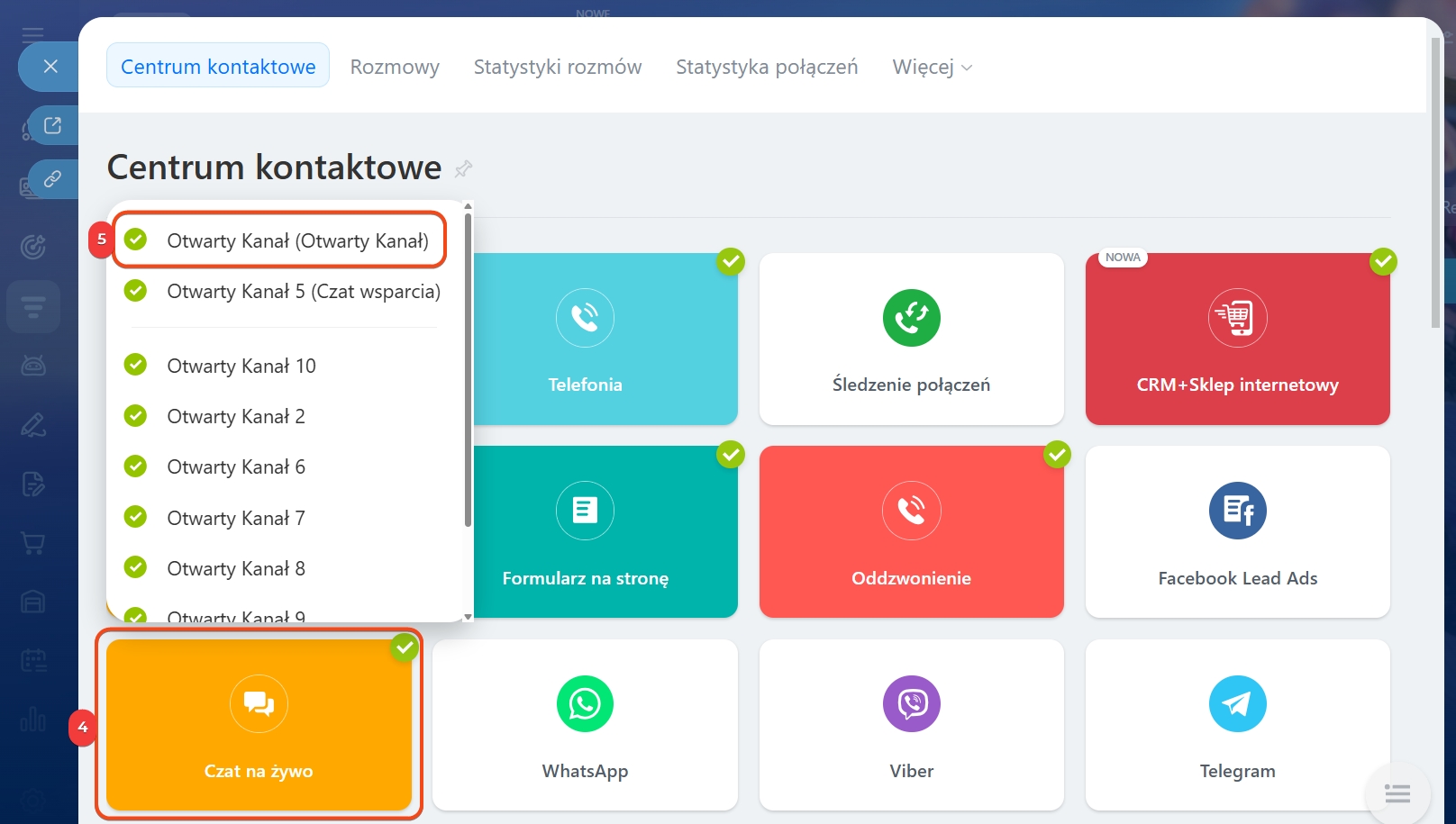The width and height of the screenshot is (1456, 824).
Task: Choose Otwarty Kanał 7 in the list
Action: (x=236, y=518)
